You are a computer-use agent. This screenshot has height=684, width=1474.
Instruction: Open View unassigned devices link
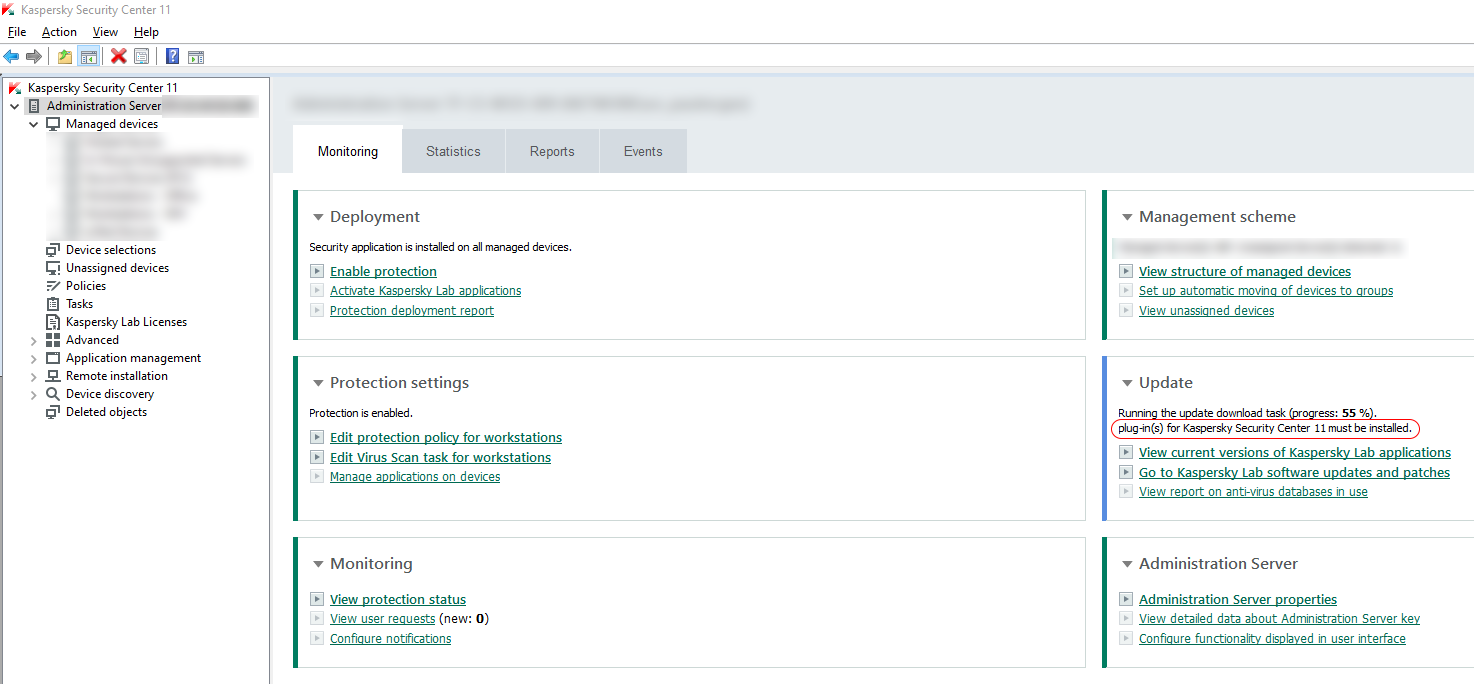point(1206,311)
